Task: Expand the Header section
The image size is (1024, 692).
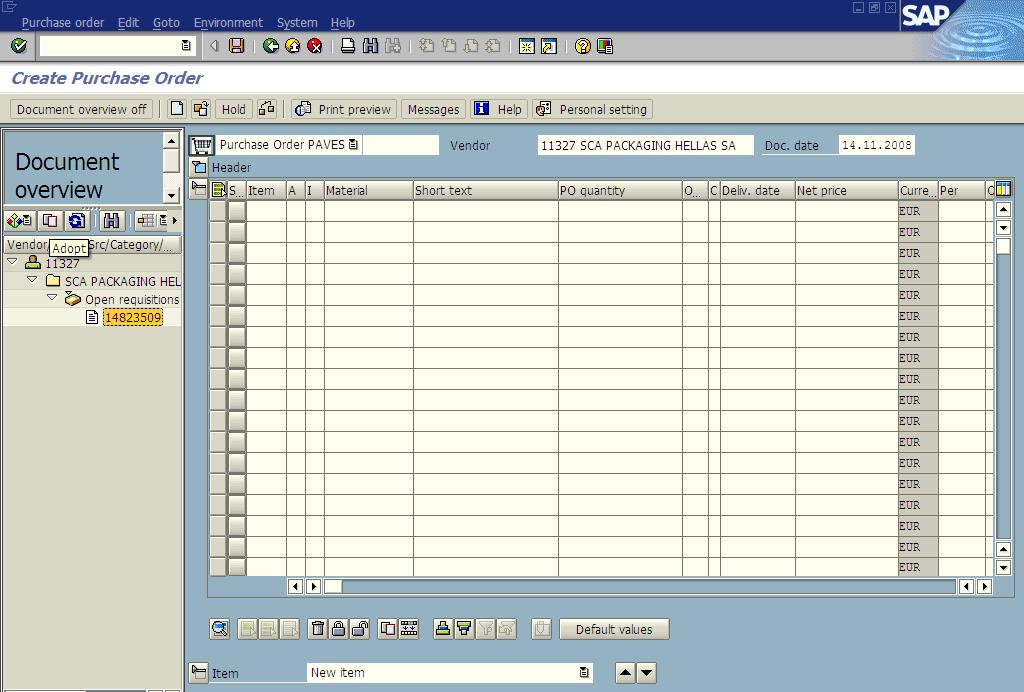Action: tap(199, 167)
